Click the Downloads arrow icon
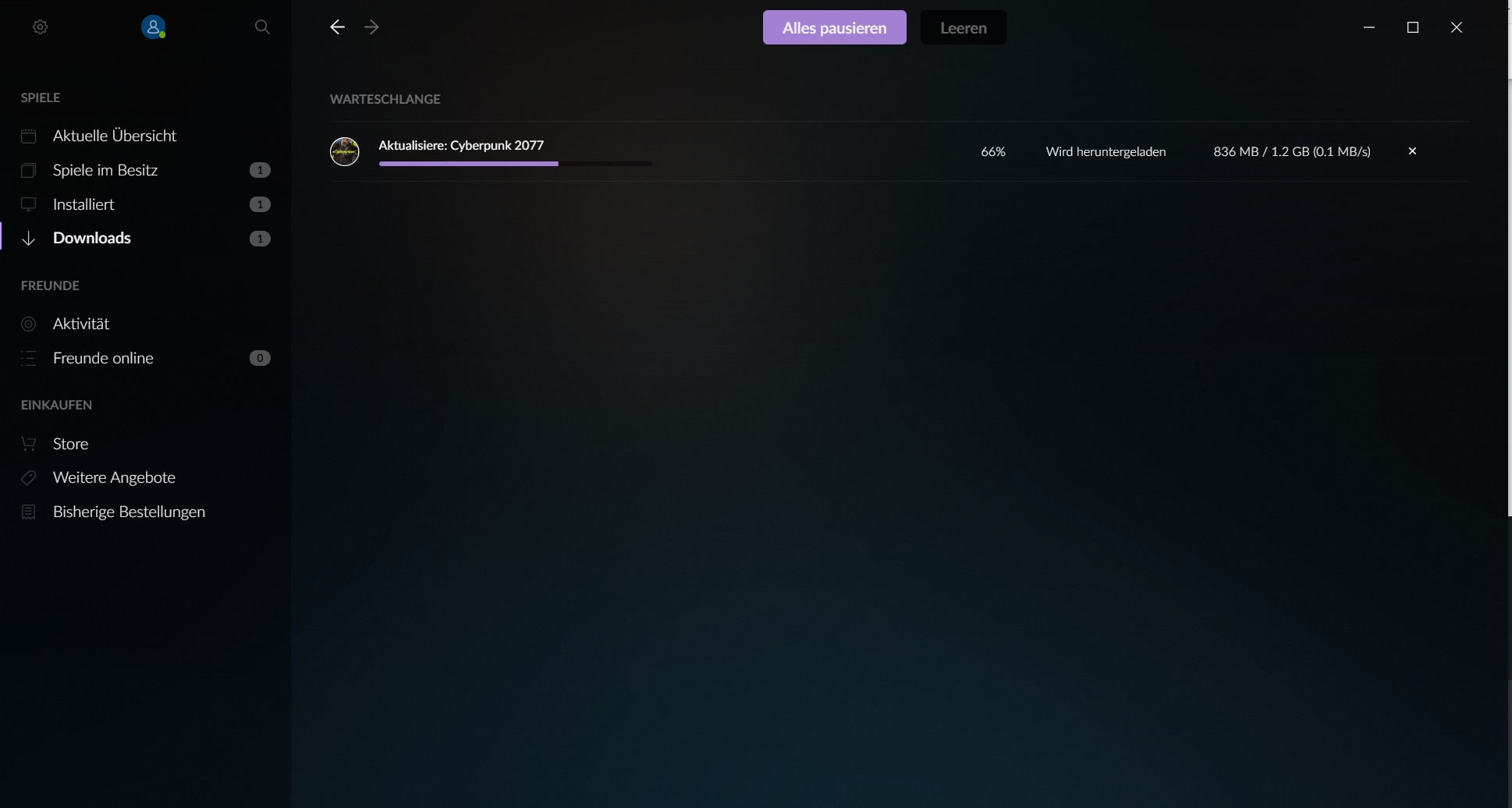Image resolution: width=1512 pixels, height=808 pixels. point(29,239)
